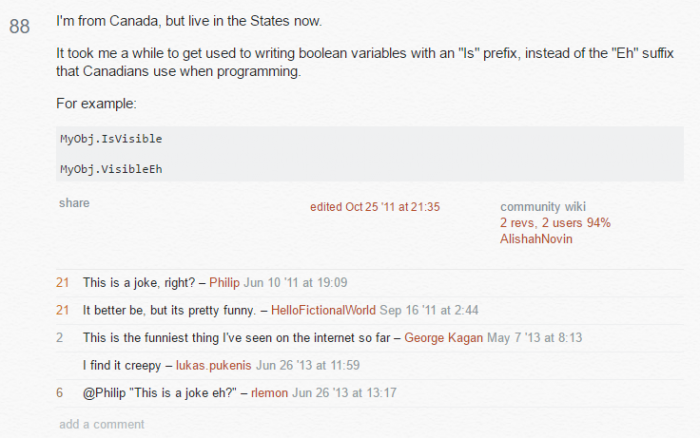Click the share link under the answer
700x438 pixels.
[74, 203]
